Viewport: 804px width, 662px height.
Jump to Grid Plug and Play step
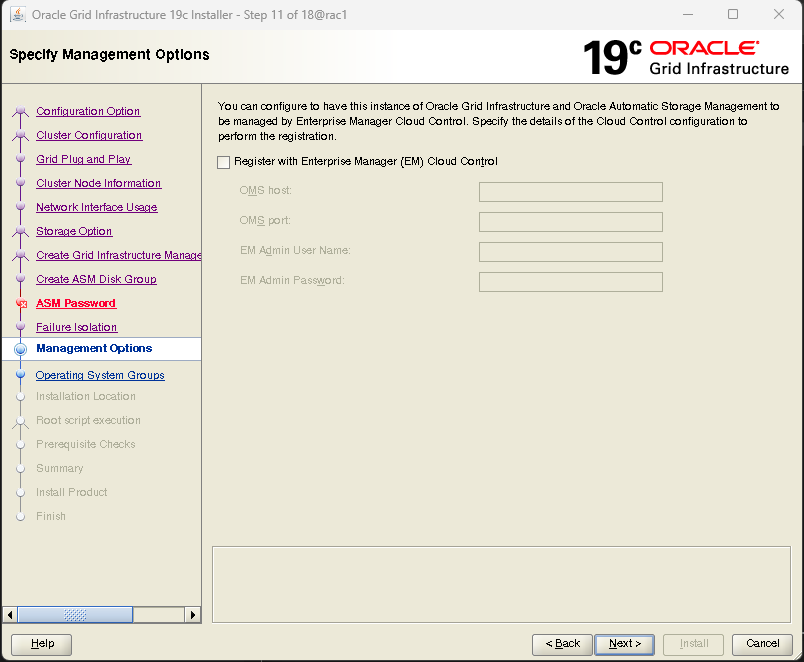coord(84,159)
